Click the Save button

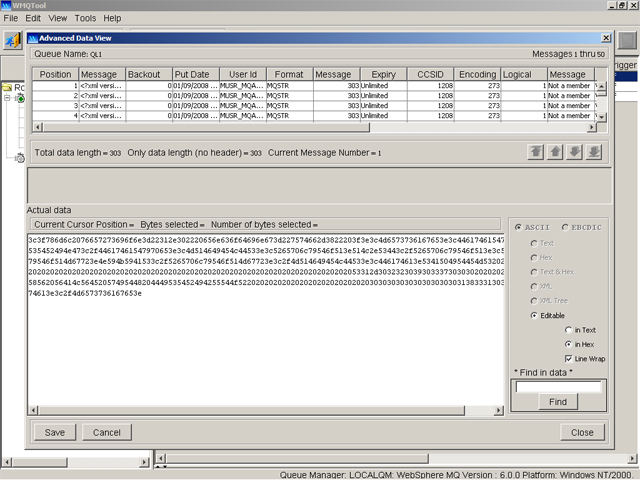pyautogui.click(x=55, y=432)
